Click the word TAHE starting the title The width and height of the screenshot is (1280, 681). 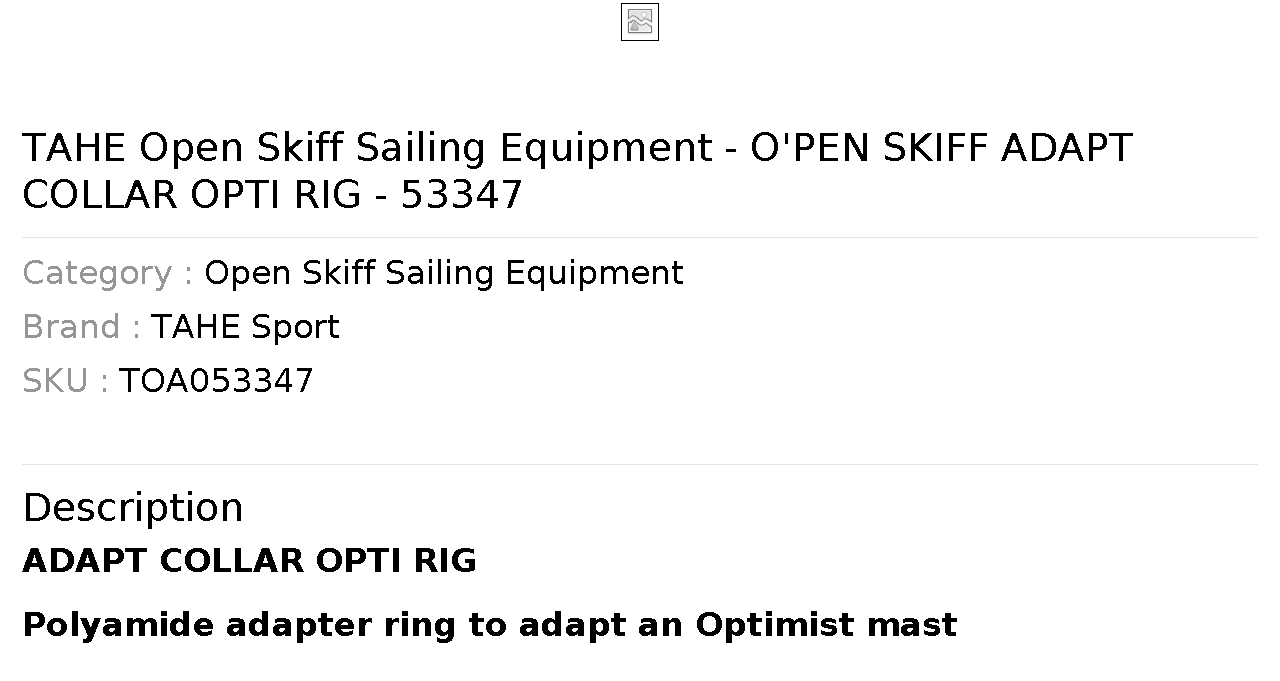coord(75,148)
